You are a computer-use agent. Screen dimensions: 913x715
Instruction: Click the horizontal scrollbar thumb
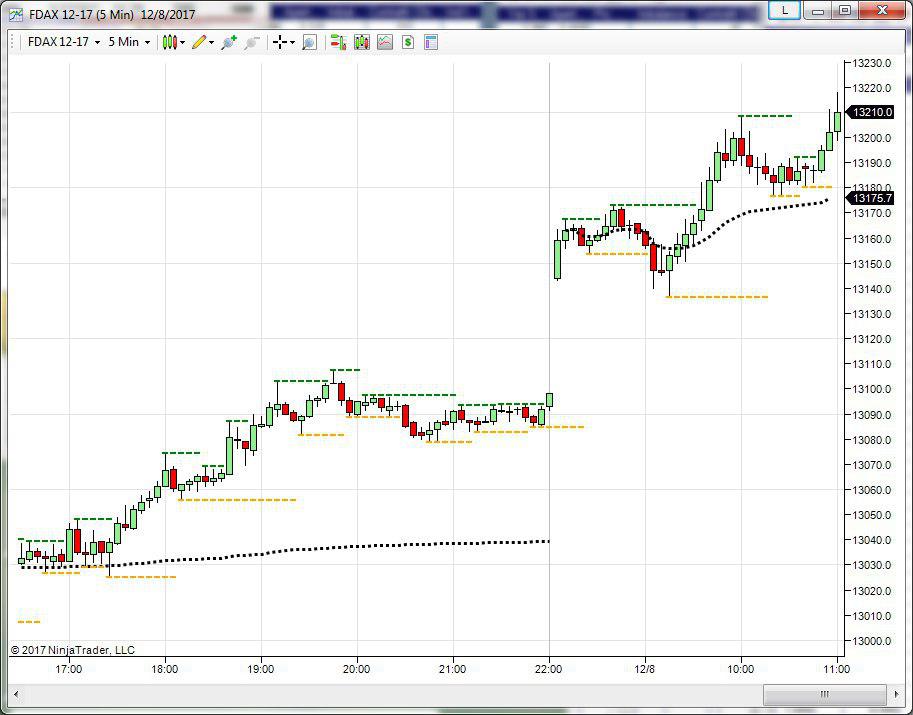pos(824,694)
